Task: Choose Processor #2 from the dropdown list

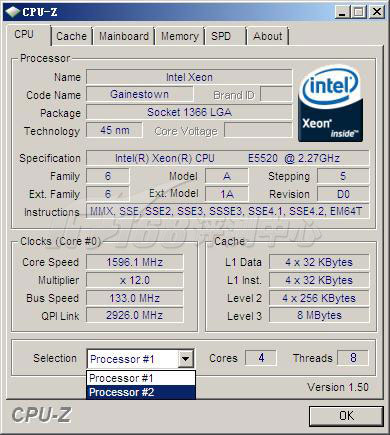Action: pyautogui.click(x=141, y=392)
